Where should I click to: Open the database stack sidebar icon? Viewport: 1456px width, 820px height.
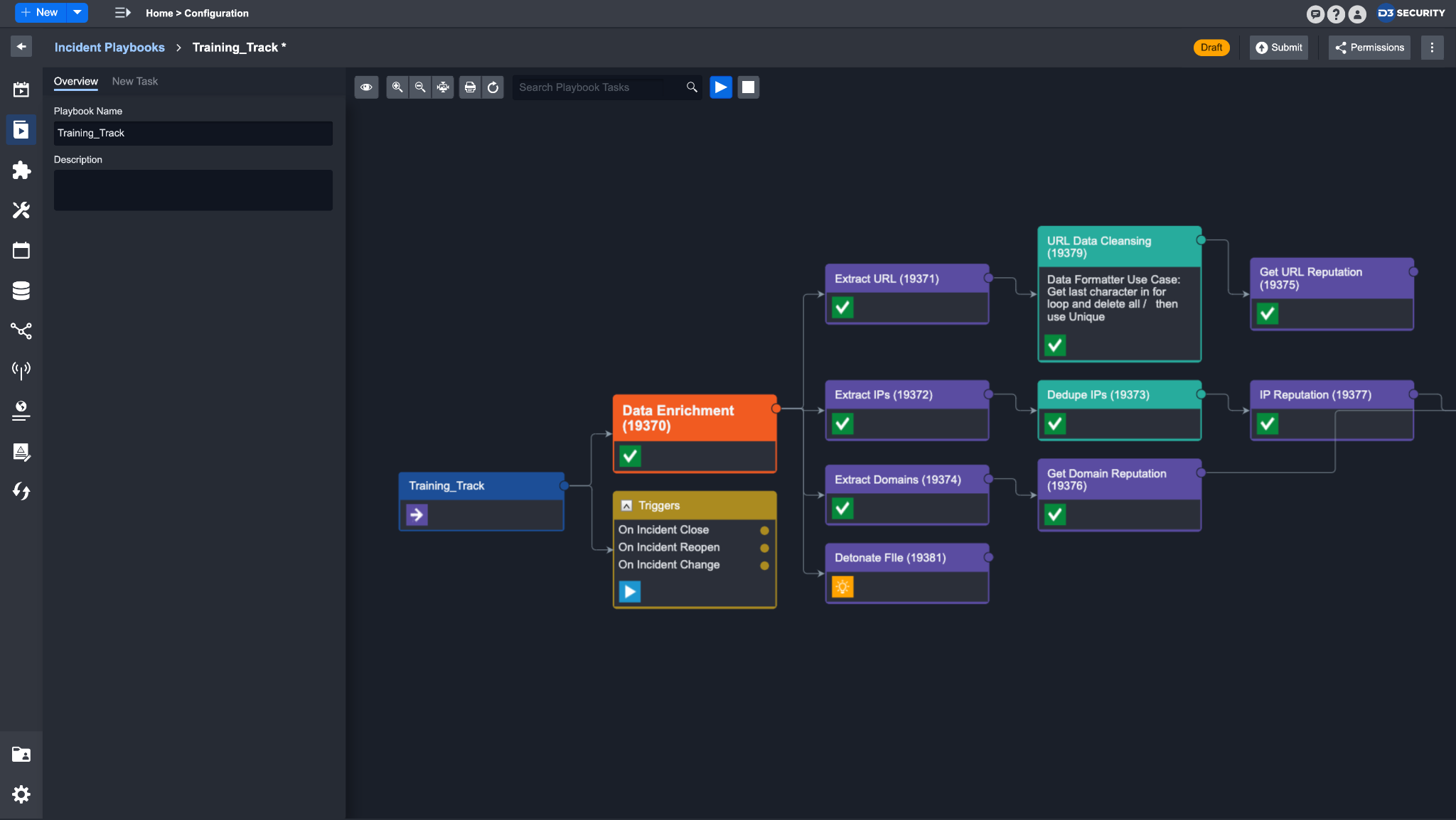pyautogui.click(x=21, y=291)
